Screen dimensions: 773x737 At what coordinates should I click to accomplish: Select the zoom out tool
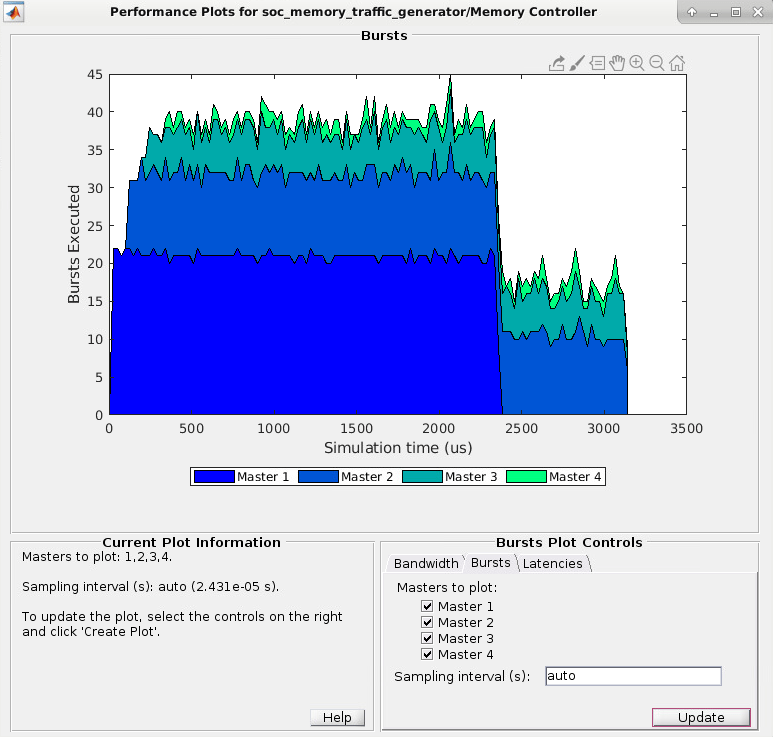click(x=657, y=63)
